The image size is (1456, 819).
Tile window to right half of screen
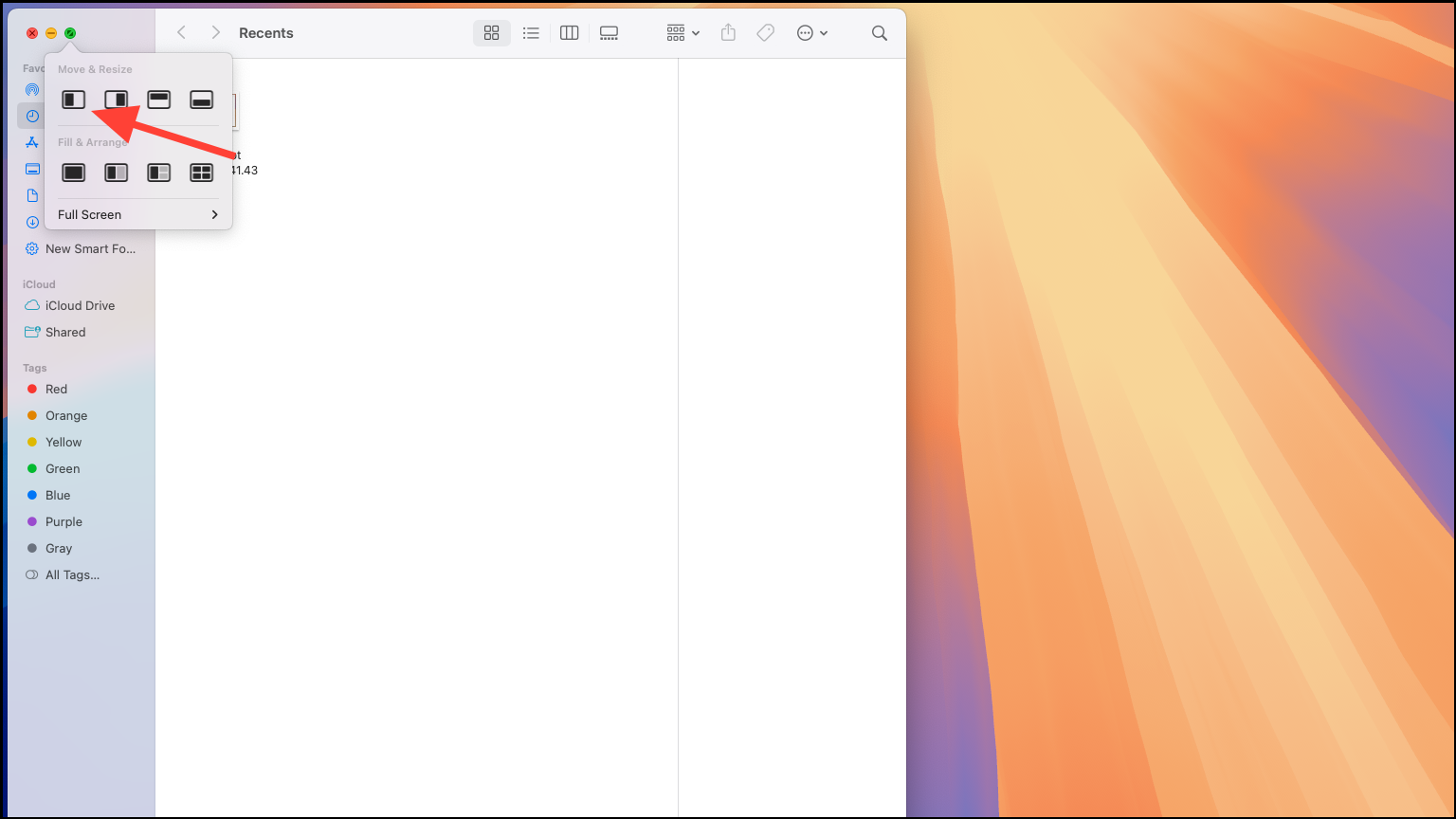(x=117, y=100)
